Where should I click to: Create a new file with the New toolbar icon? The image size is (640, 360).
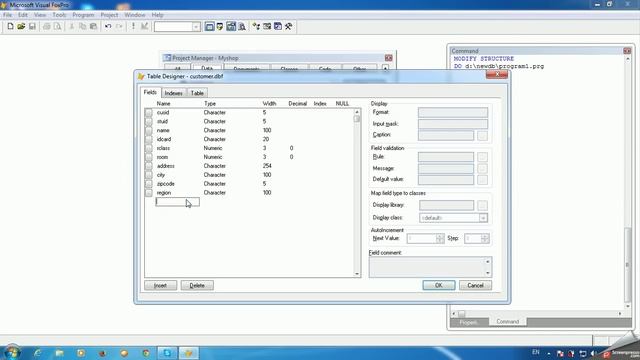coord(10,27)
